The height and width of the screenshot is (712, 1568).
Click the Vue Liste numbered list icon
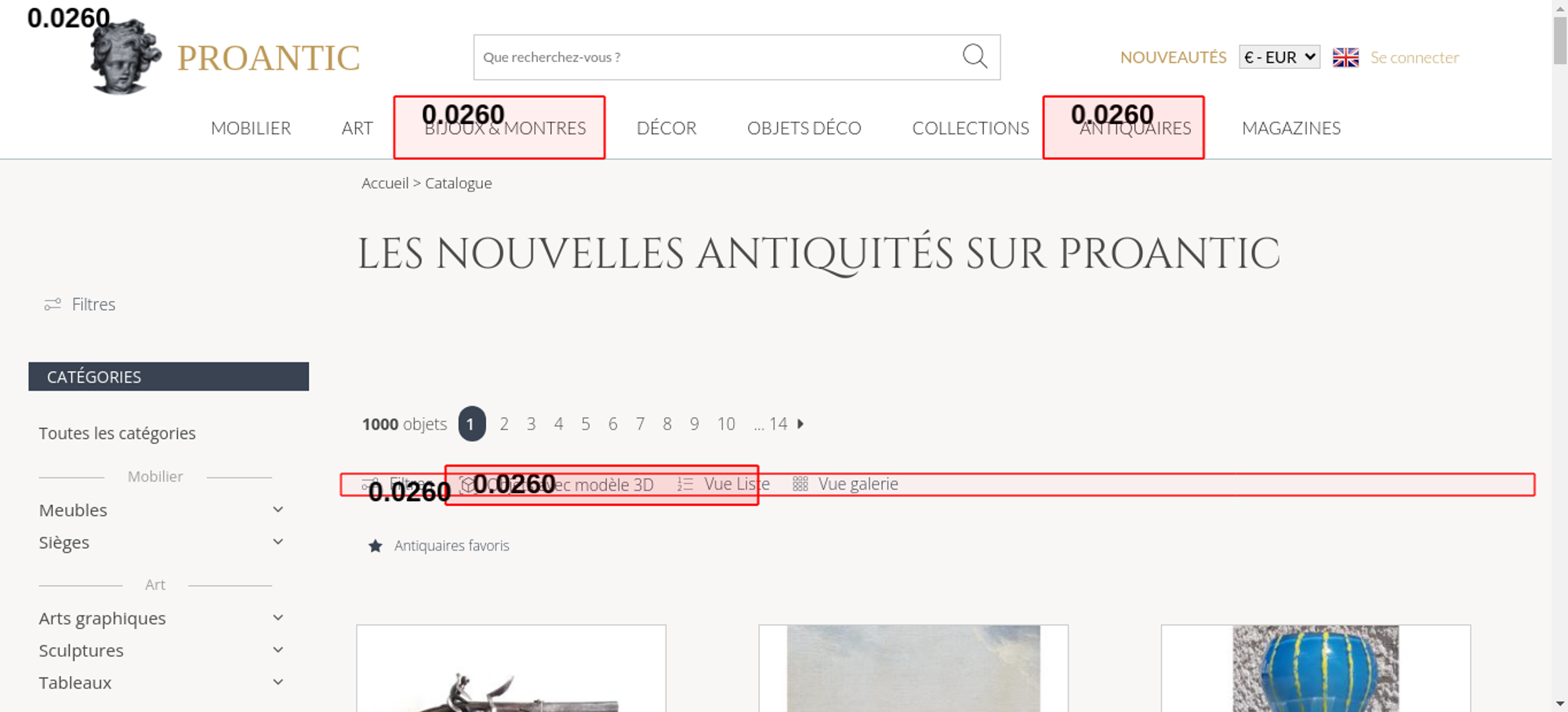(x=685, y=485)
